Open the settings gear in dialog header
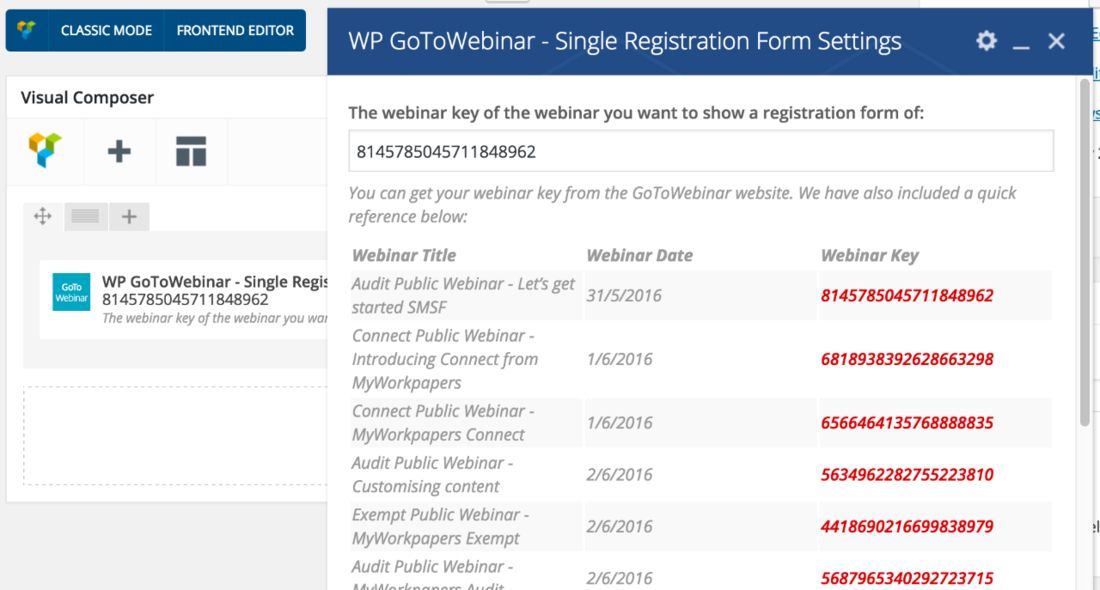Screen dimensions: 1100x590 (986, 40)
